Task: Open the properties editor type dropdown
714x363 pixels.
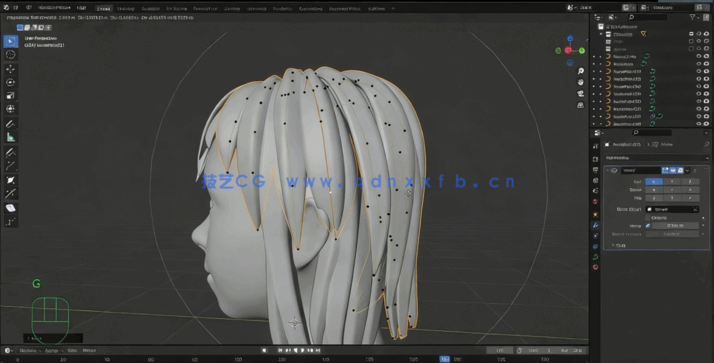Action: [x=598, y=133]
